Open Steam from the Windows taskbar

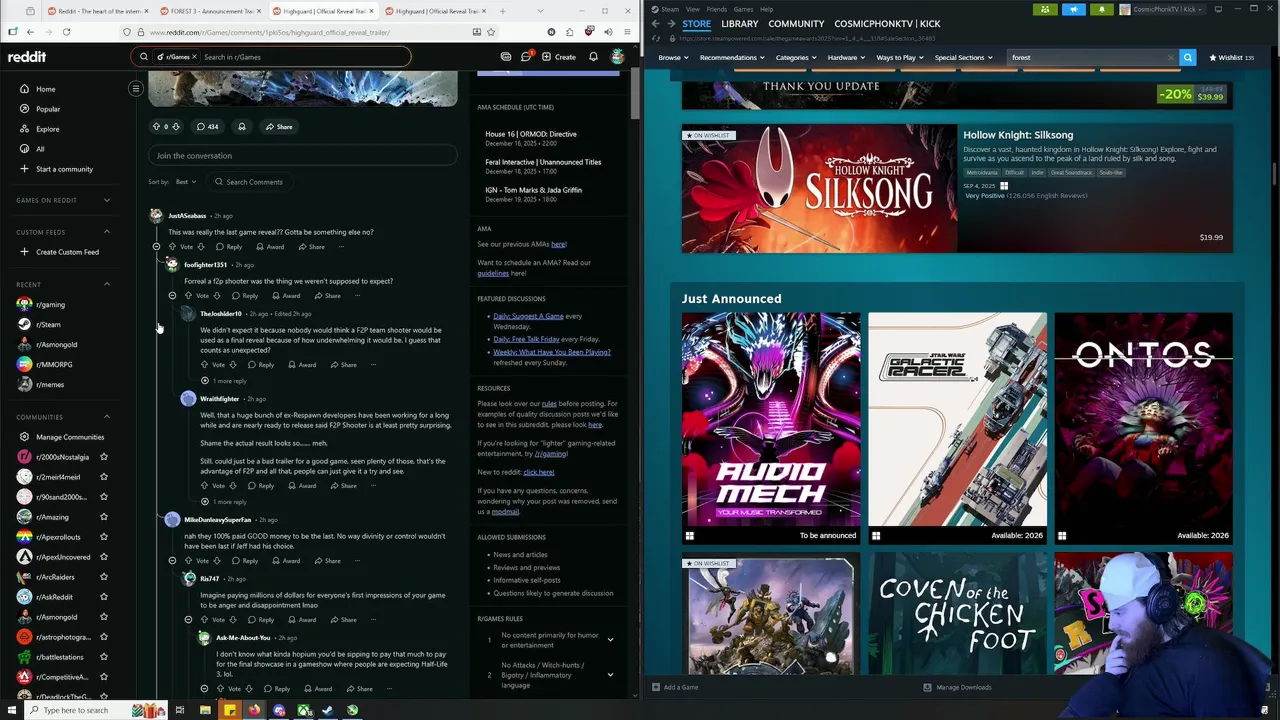point(327,710)
